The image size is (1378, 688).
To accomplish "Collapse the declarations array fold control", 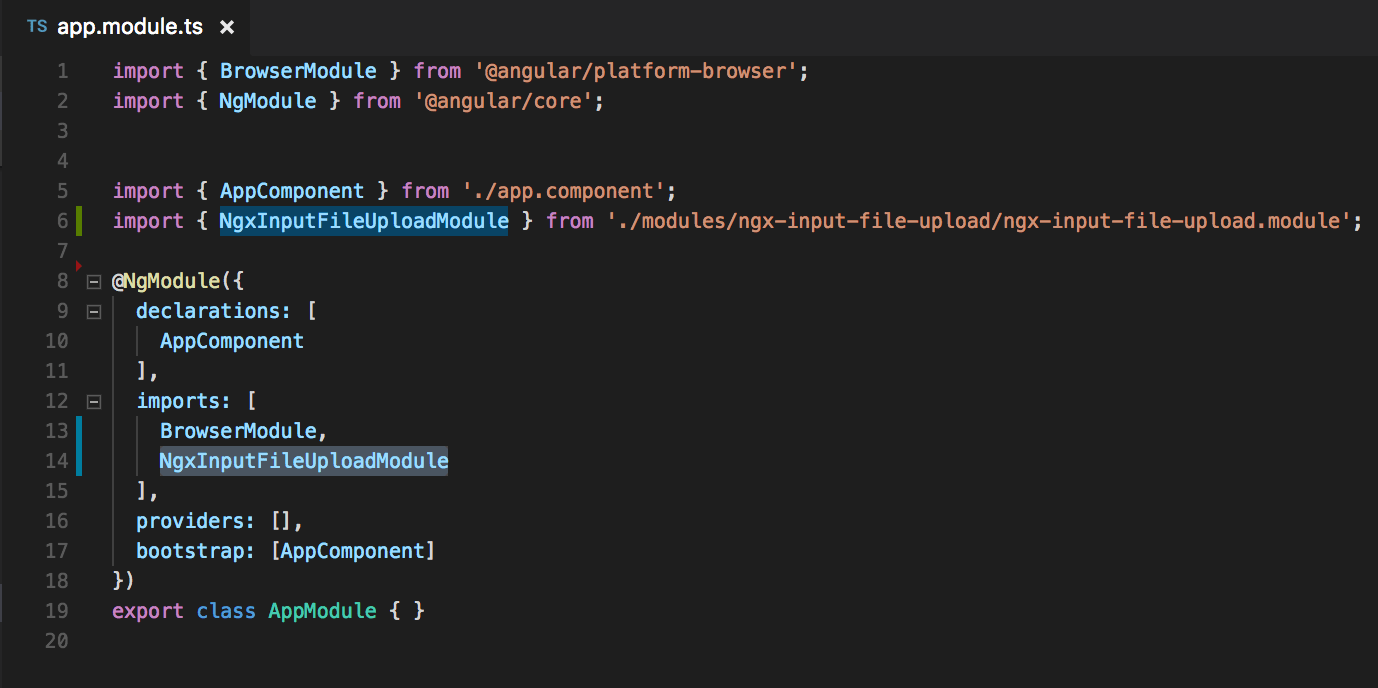I will coord(92,311).
